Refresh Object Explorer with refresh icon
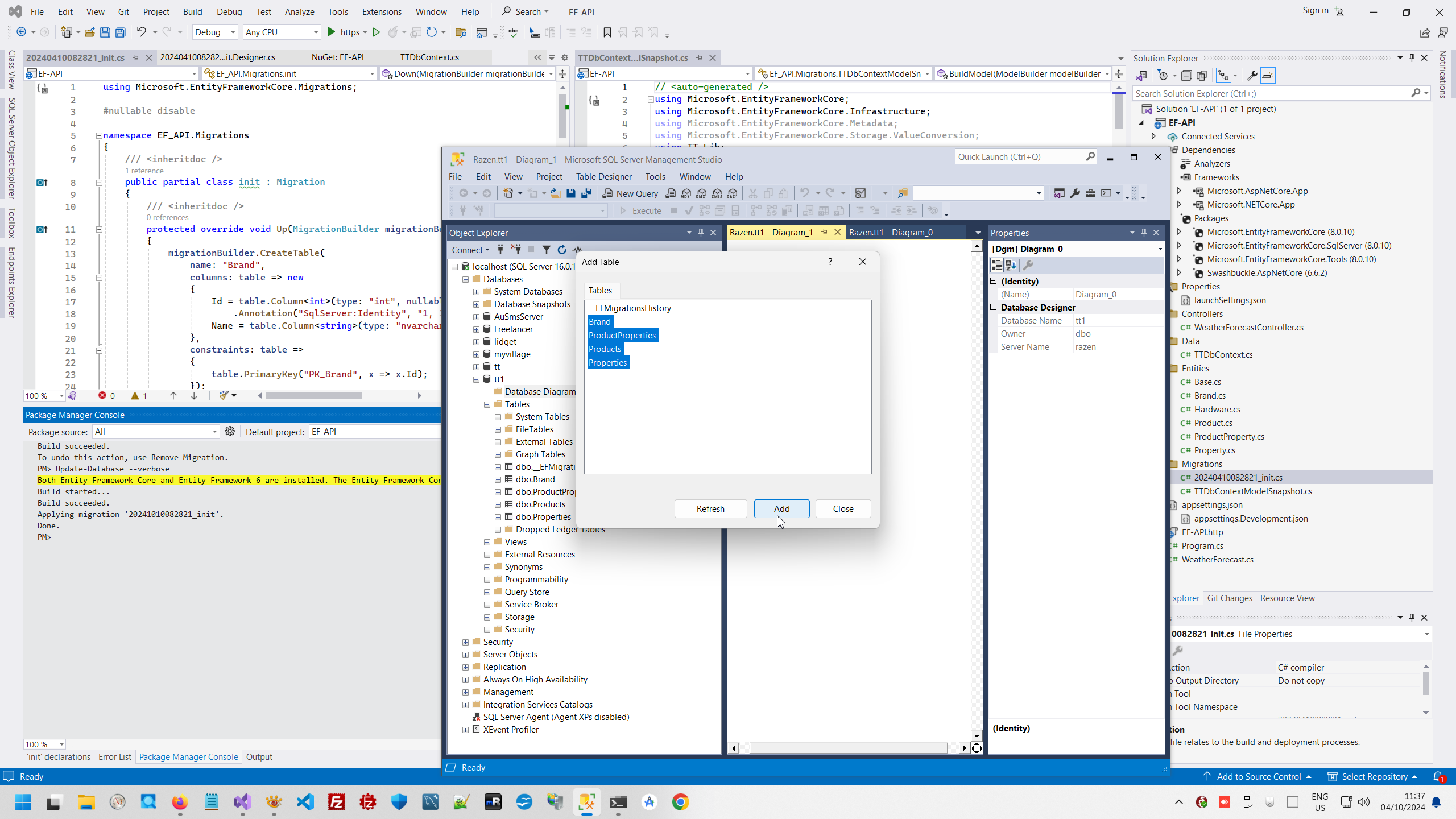Screen dimensions: 1456x819 [562, 249]
